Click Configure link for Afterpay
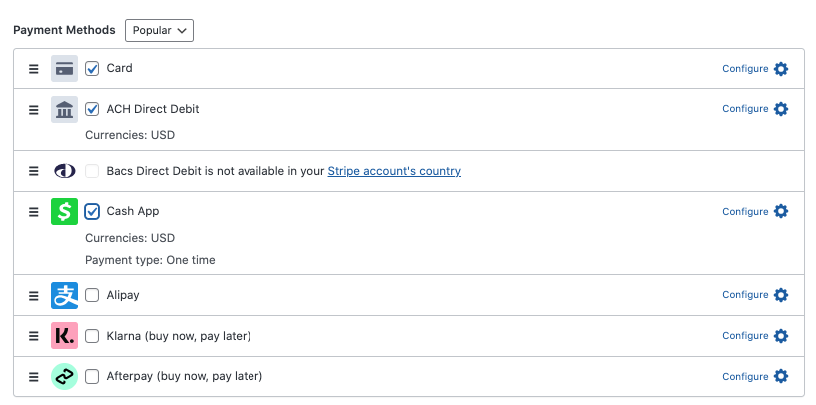The image size is (816, 405). coord(745,377)
